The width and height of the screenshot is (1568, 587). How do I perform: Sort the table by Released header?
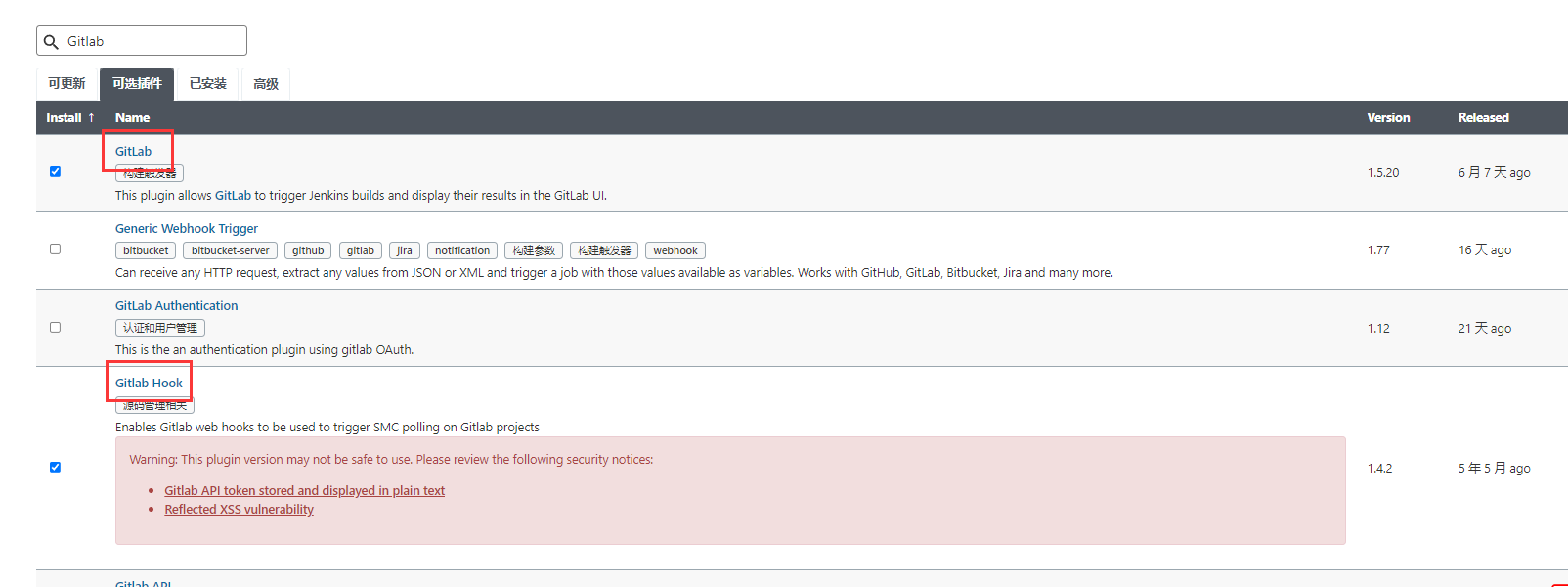coord(1483,117)
